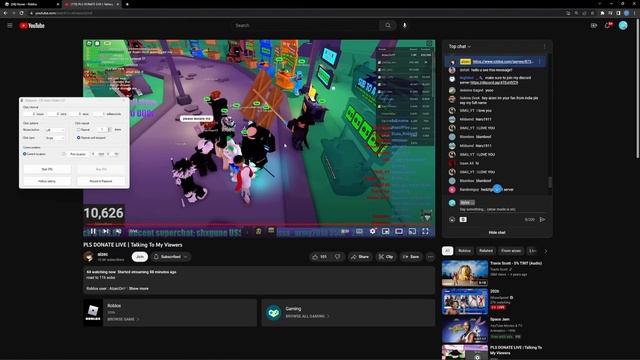
Task: Open Record & Playback in auto clicker
Action: point(101,181)
